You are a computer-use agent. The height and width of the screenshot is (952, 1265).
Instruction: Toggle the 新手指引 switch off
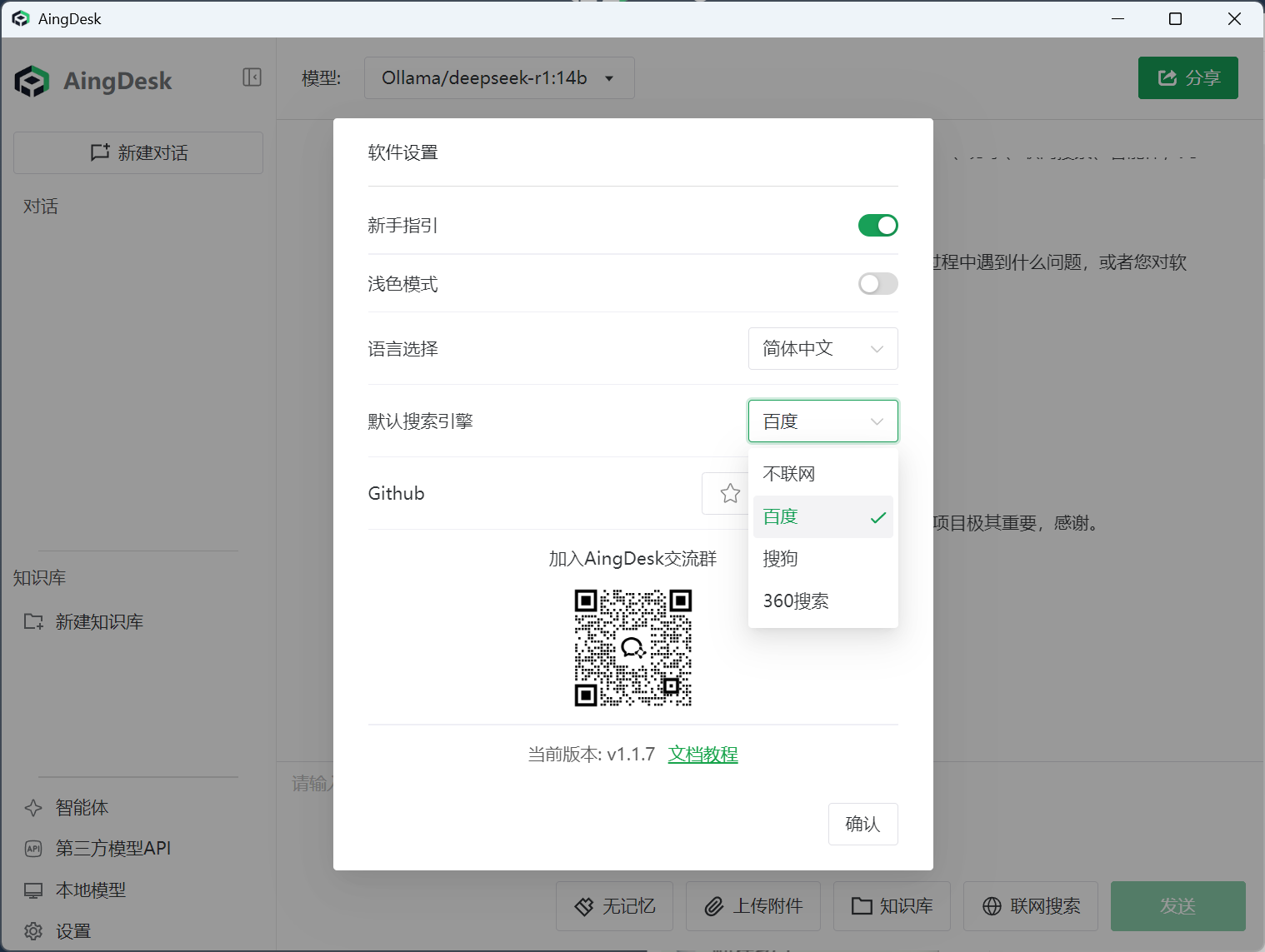coord(877,225)
